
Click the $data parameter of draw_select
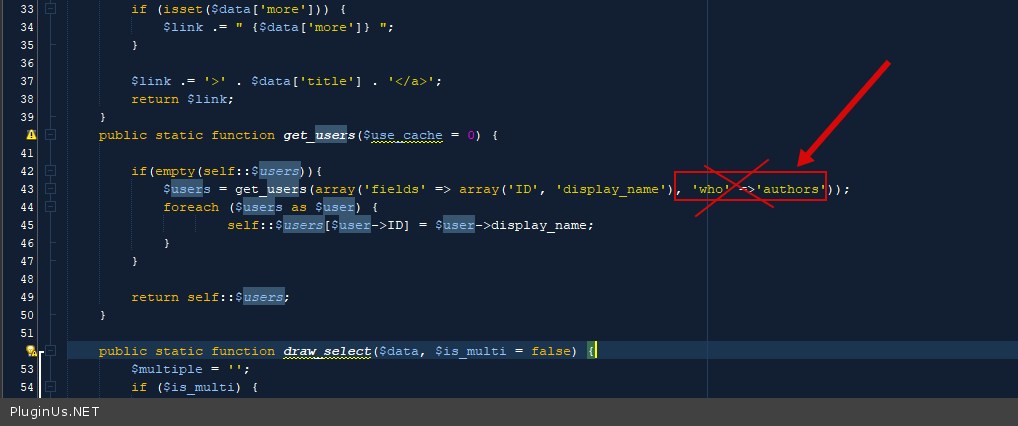(399, 351)
